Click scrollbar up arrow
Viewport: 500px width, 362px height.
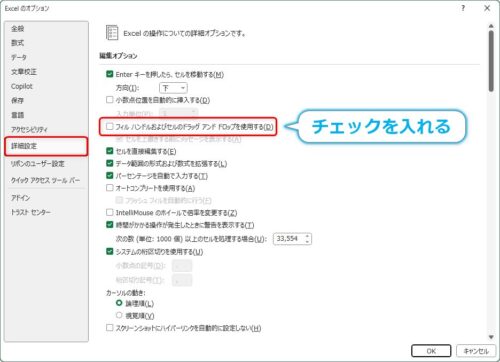pos(491,26)
